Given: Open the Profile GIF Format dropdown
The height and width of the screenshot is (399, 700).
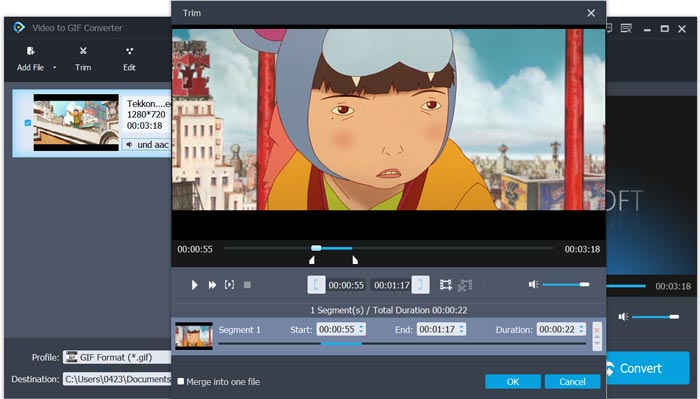Looking at the screenshot, I should click(x=117, y=357).
